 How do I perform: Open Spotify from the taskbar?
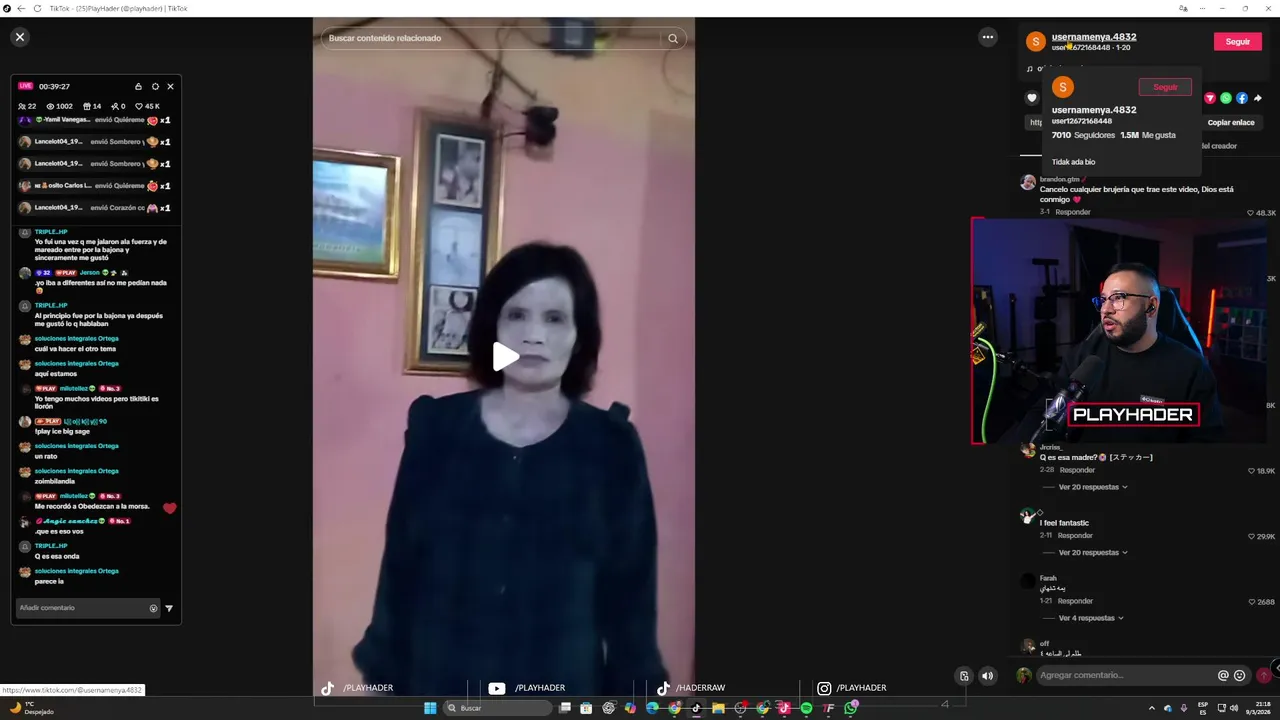(x=806, y=708)
